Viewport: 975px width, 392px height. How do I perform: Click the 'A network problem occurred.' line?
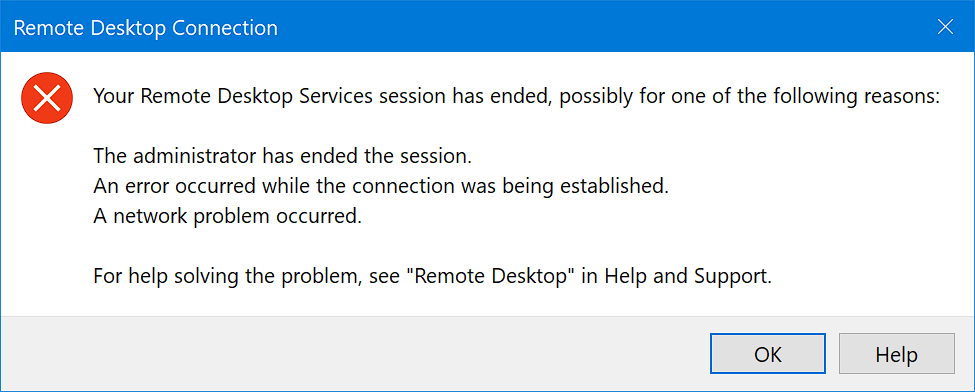pos(228,217)
